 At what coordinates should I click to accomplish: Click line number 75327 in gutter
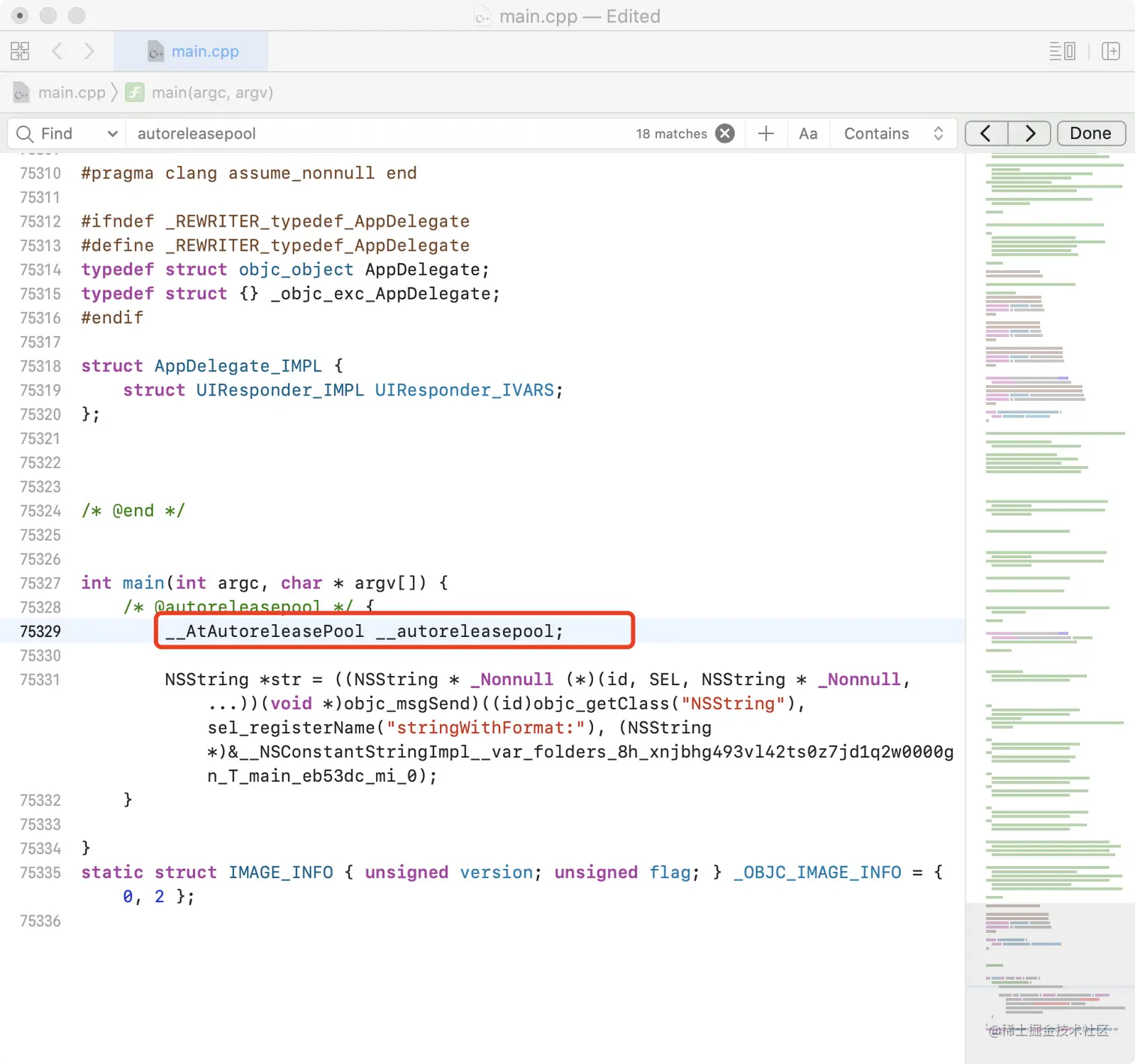tap(41, 583)
